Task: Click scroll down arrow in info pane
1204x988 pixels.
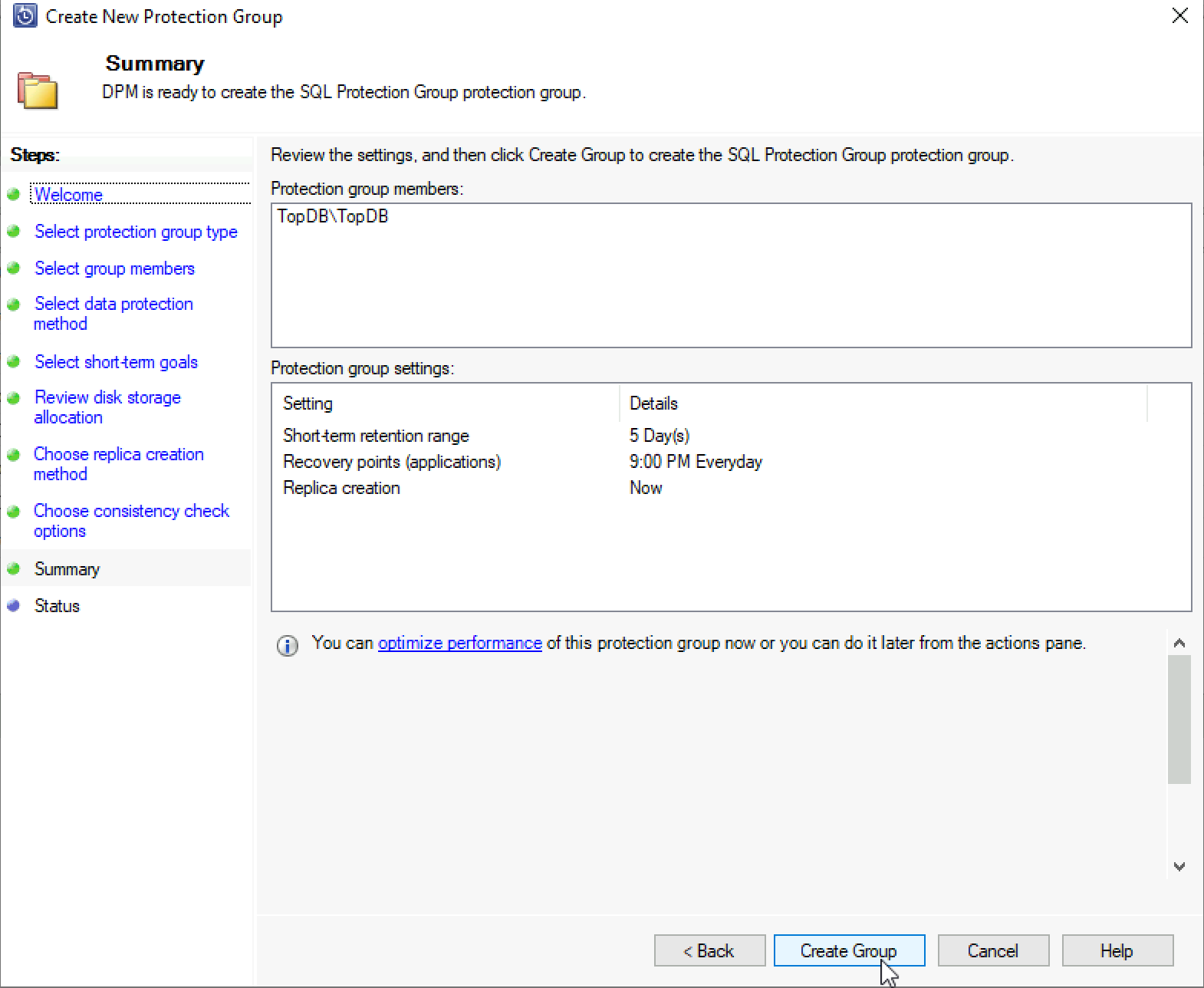Action: click(1179, 866)
